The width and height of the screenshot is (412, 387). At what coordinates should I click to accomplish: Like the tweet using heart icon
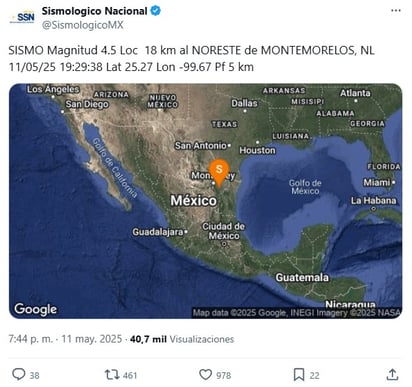click(x=206, y=375)
